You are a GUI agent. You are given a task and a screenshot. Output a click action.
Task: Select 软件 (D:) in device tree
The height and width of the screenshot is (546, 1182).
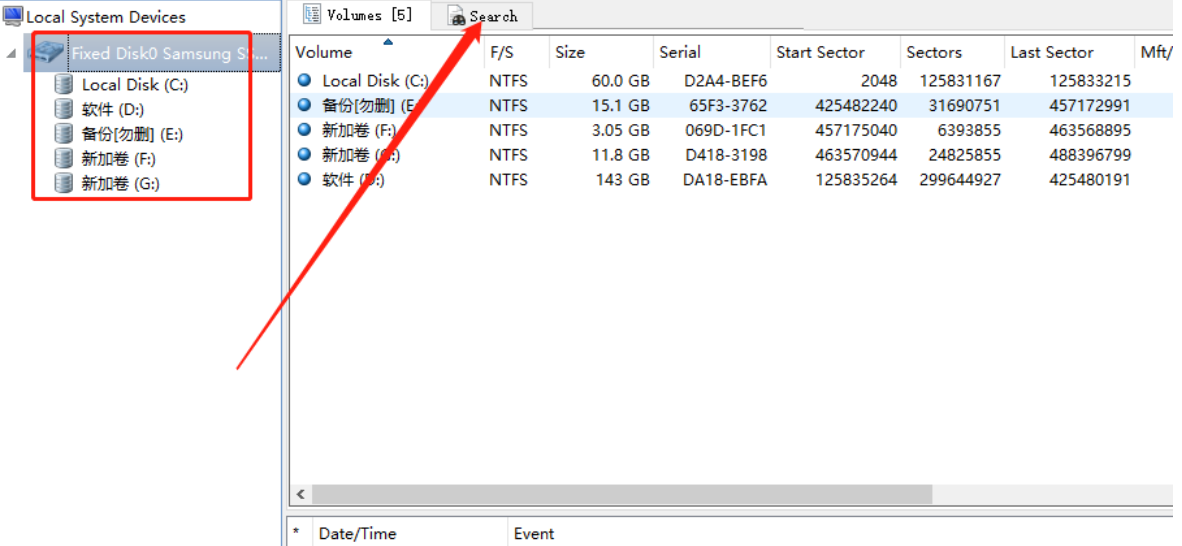point(112,110)
